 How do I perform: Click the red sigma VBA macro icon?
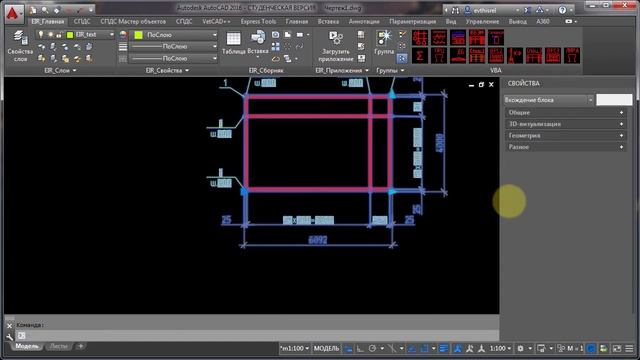pyautogui.click(x=420, y=56)
